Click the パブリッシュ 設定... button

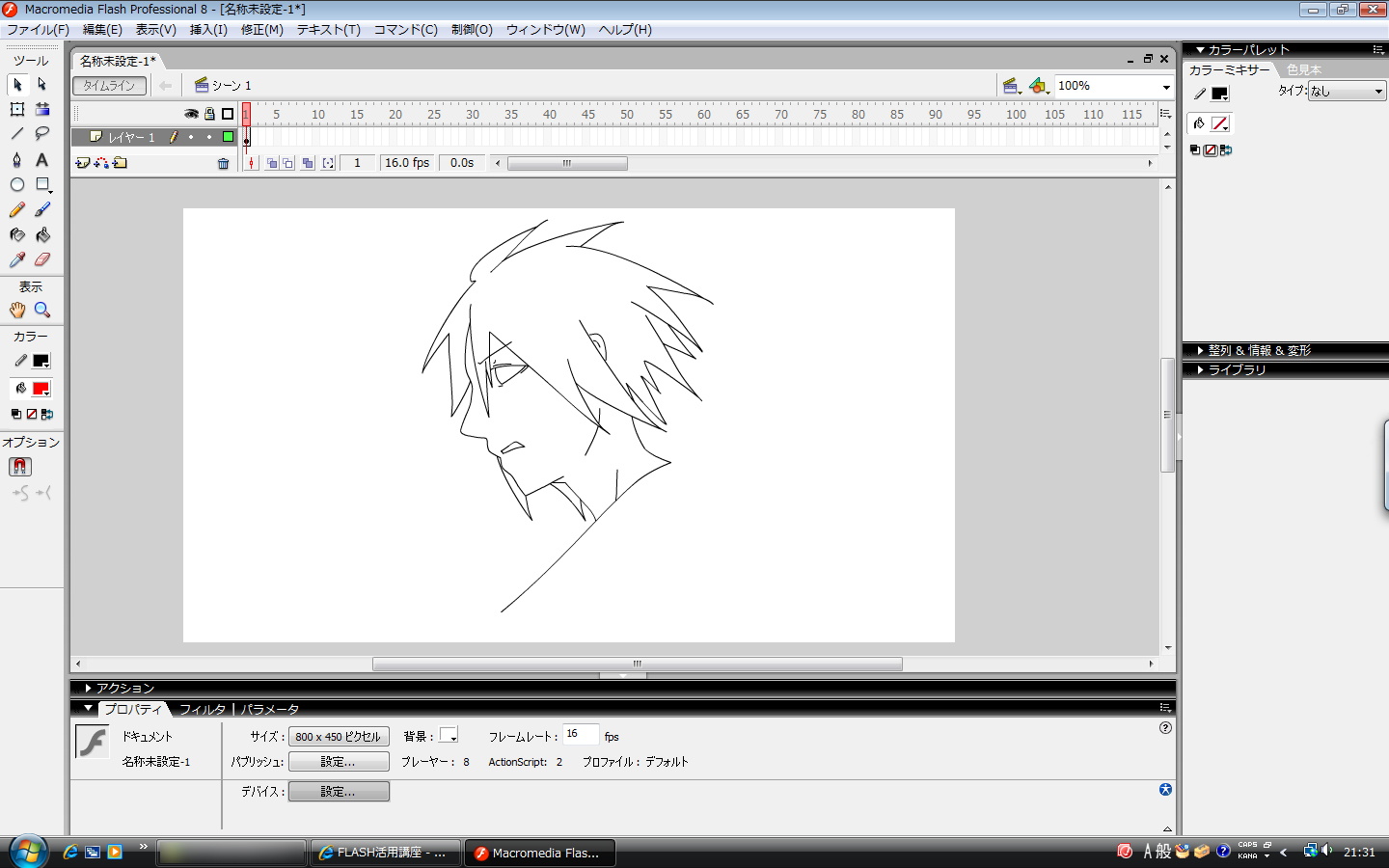[x=339, y=762]
